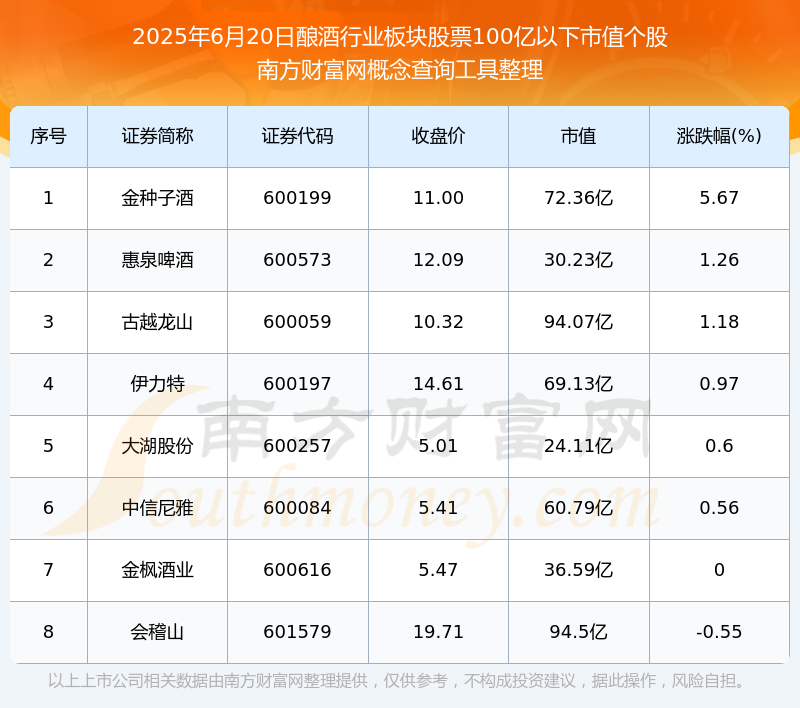This screenshot has height=708, width=800.
Task: Click change percentage 5.67
Action: tap(719, 198)
